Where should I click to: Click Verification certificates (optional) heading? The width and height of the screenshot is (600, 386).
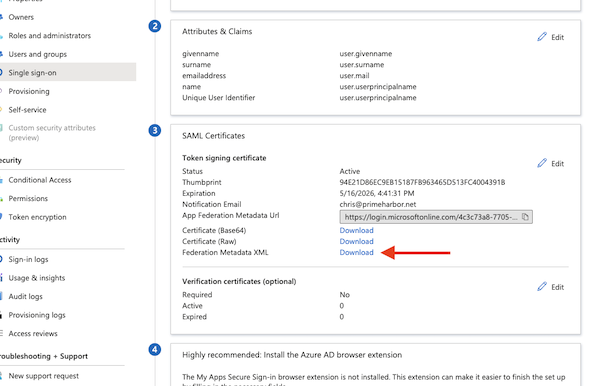(x=239, y=282)
